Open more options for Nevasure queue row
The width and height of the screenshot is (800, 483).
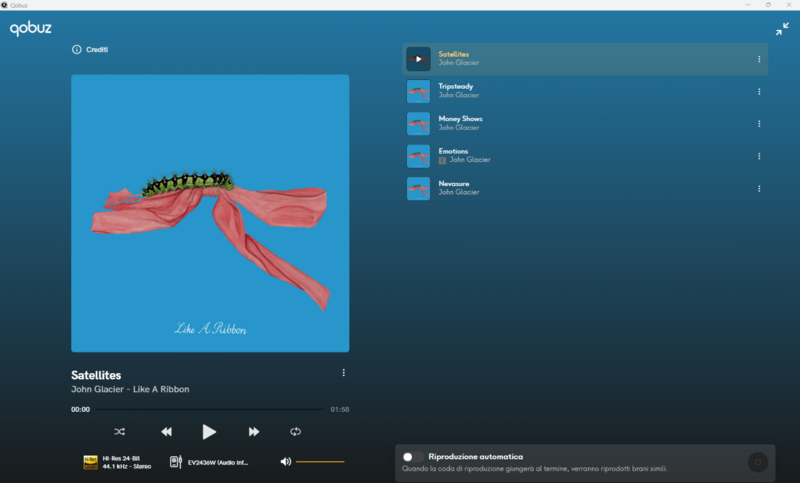click(x=759, y=189)
